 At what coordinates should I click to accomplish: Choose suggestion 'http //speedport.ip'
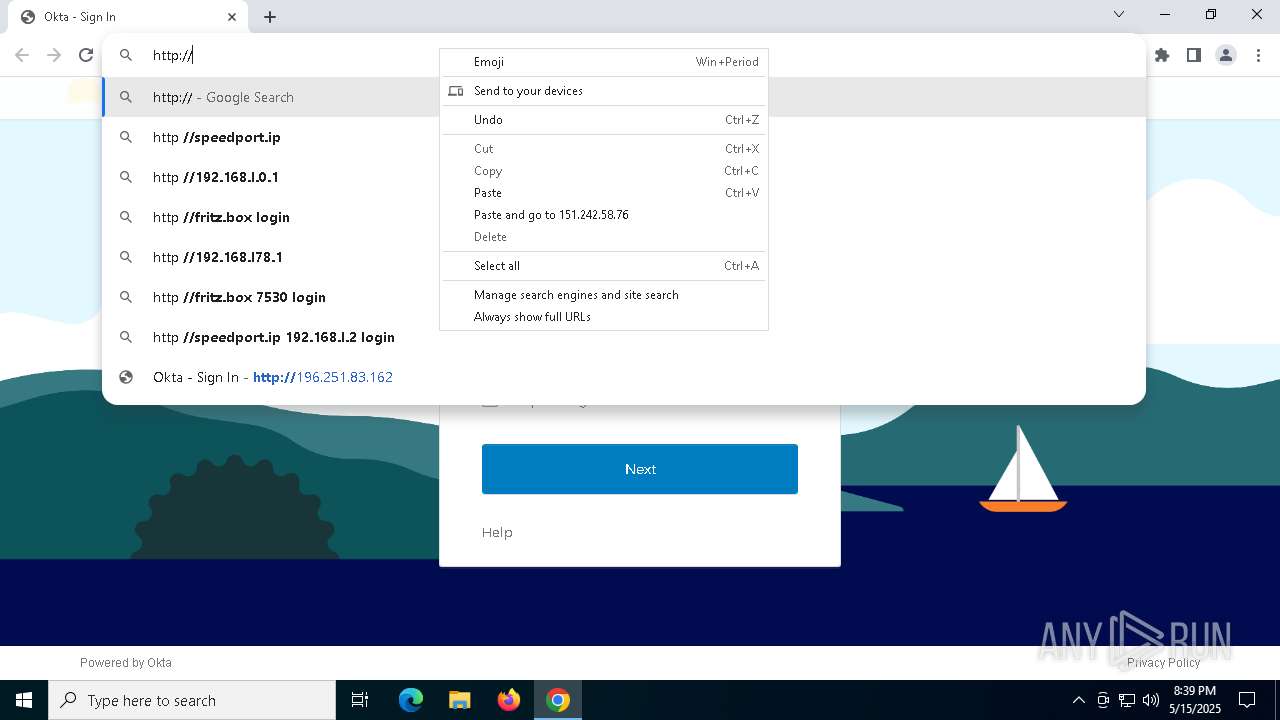623,137
